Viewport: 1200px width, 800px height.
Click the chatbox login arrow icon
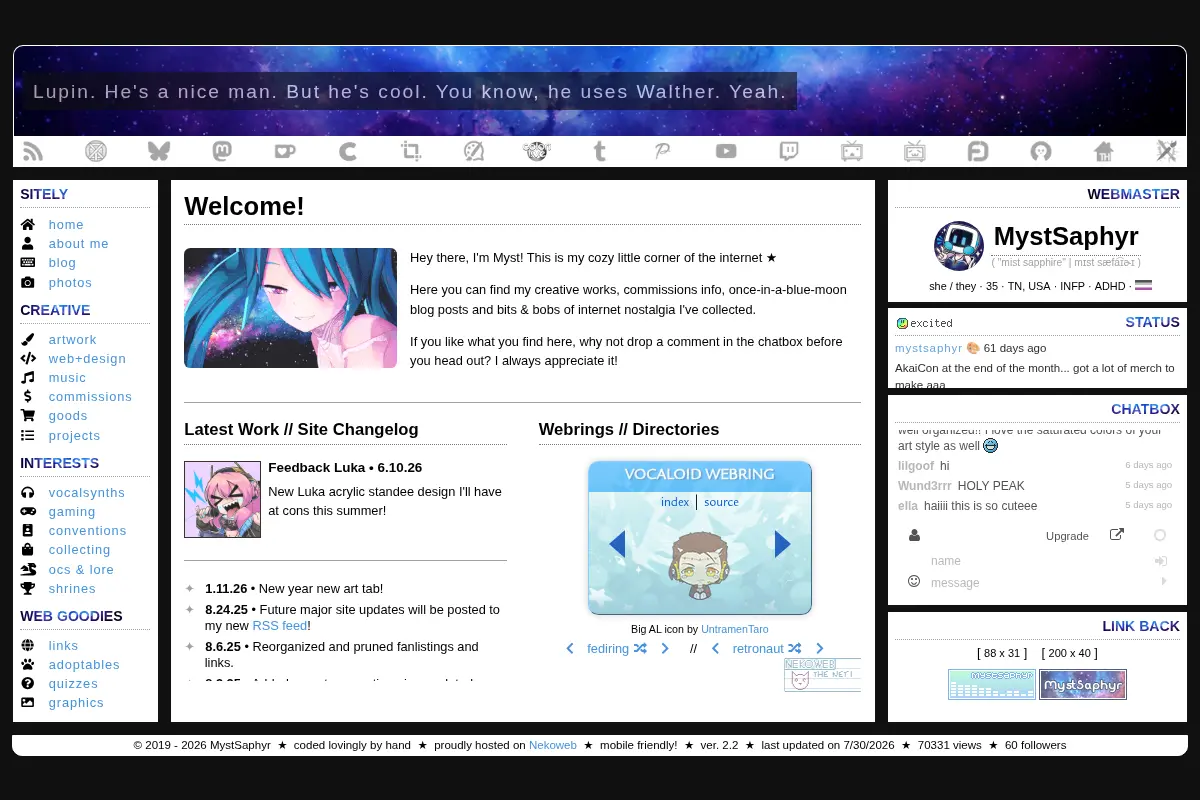(x=1161, y=561)
